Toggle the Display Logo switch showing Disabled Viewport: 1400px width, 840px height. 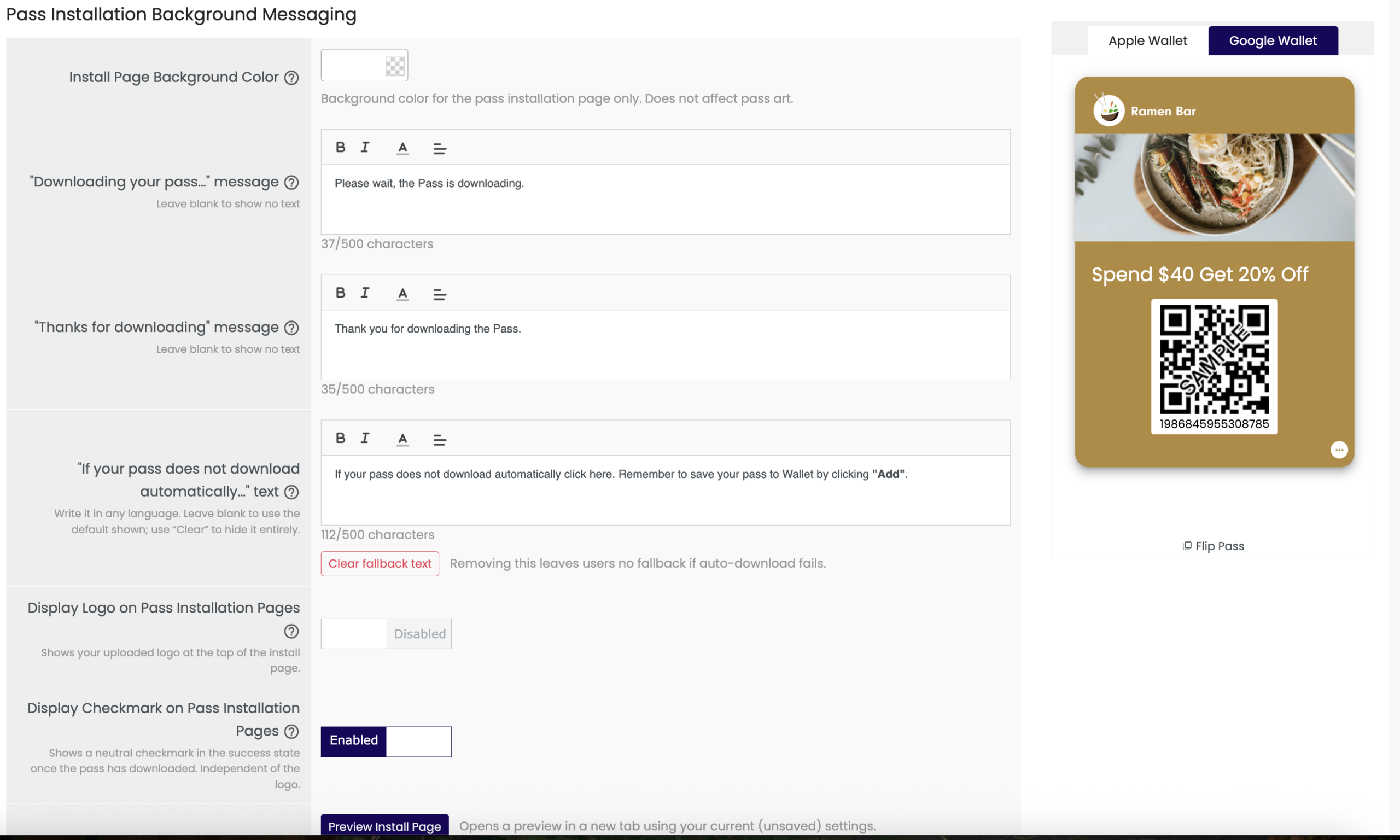(386, 633)
